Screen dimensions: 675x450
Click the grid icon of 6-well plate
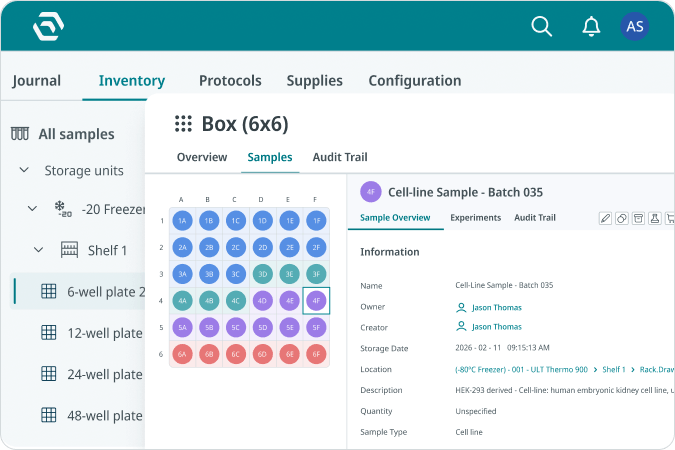[x=49, y=291]
